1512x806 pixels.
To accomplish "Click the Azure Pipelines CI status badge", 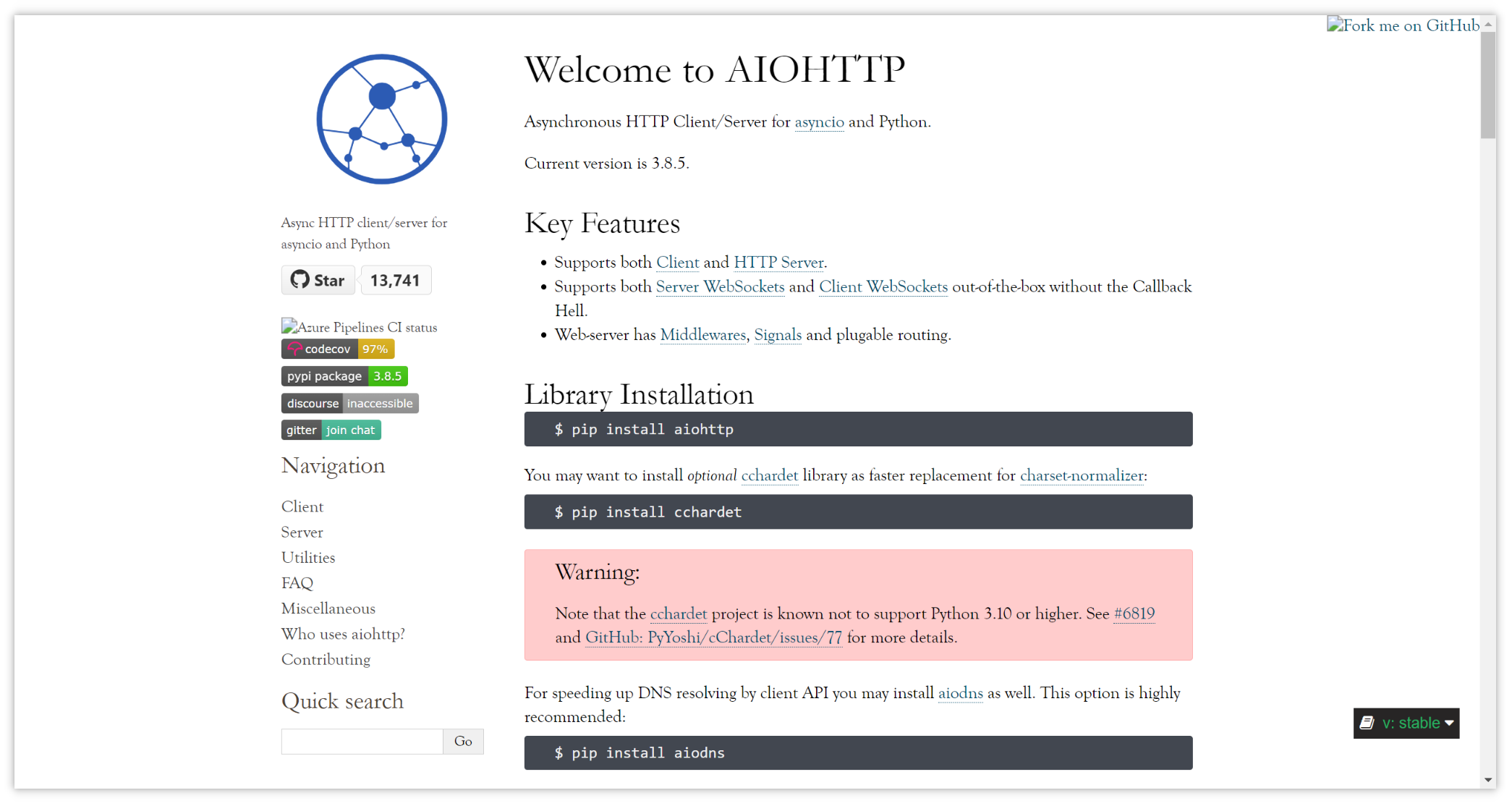I will tap(360, 327).
